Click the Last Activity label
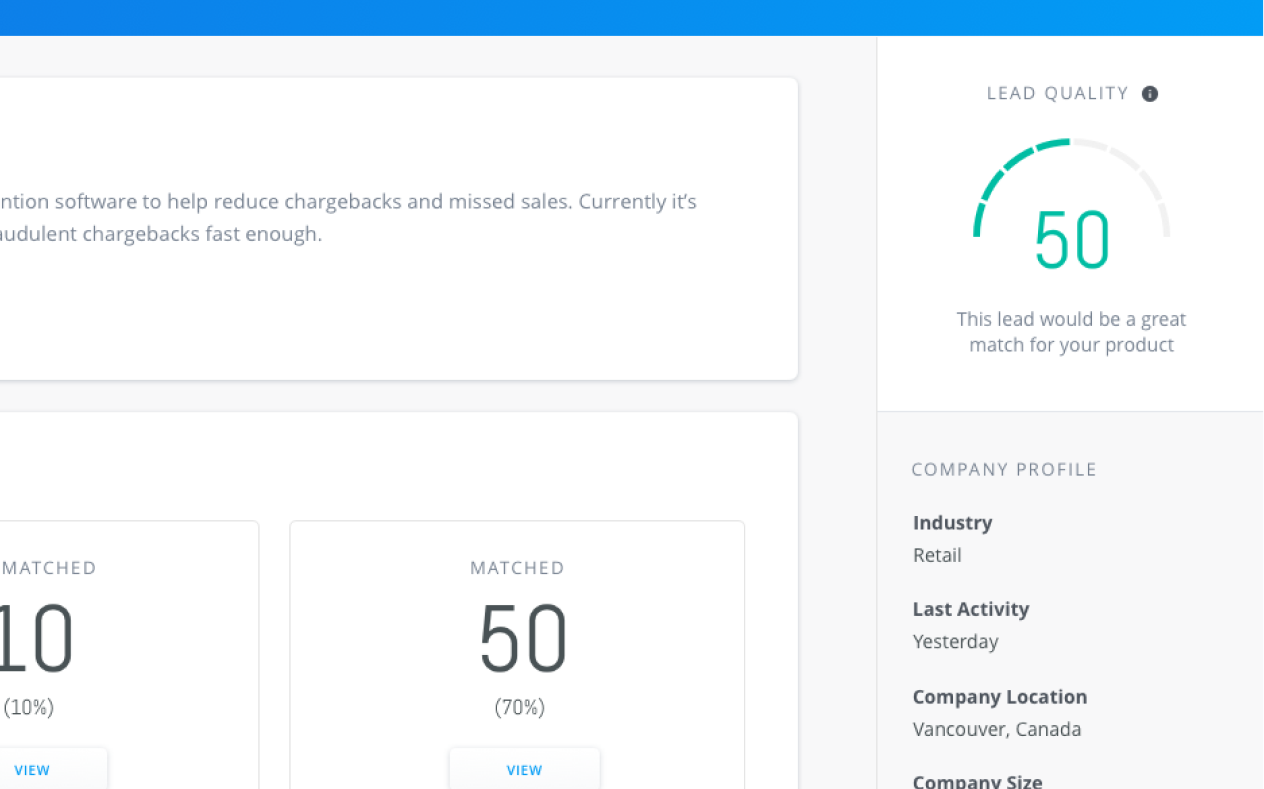 click(x=971, y=608)
